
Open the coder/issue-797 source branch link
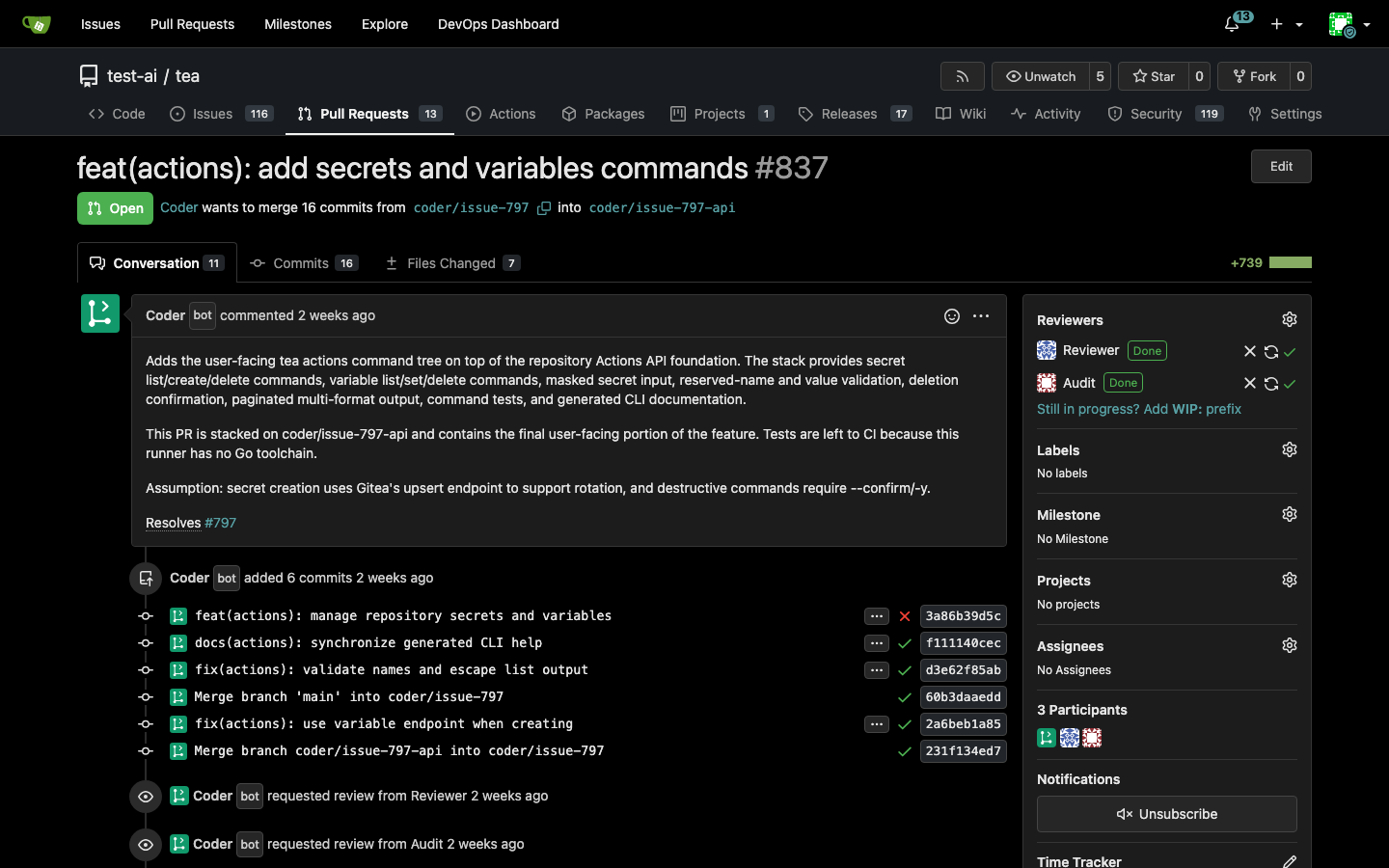[x=471, y=207]
